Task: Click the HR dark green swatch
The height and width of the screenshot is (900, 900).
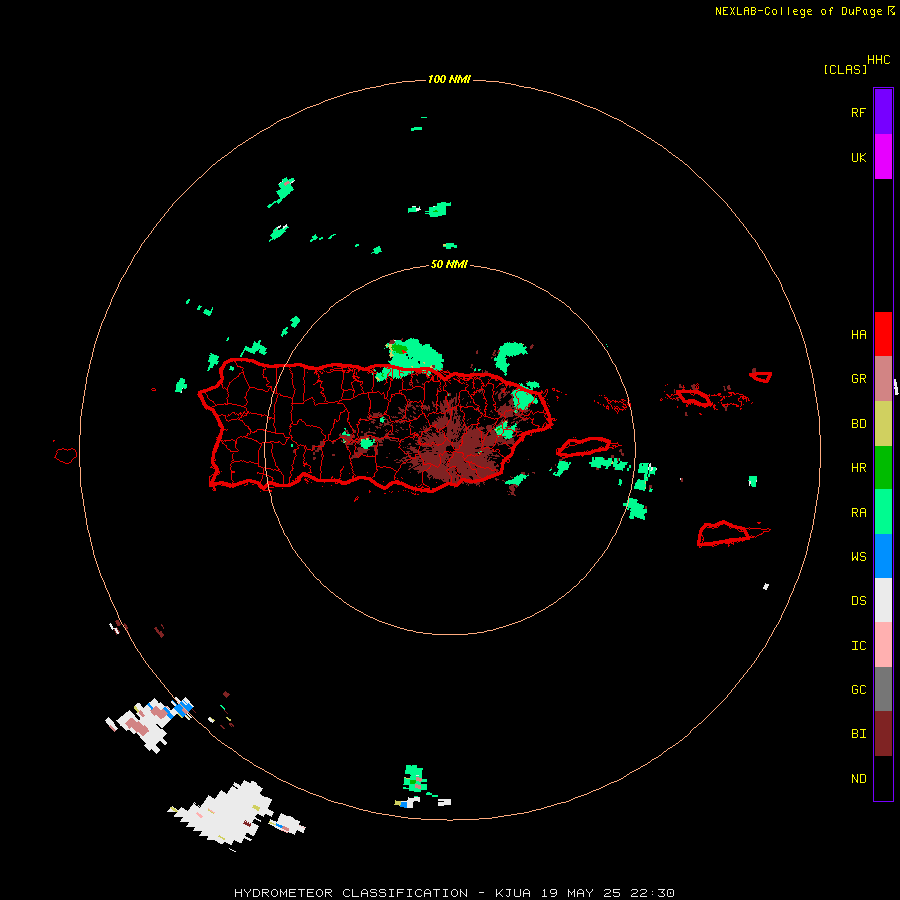Action: pos(883,468)
